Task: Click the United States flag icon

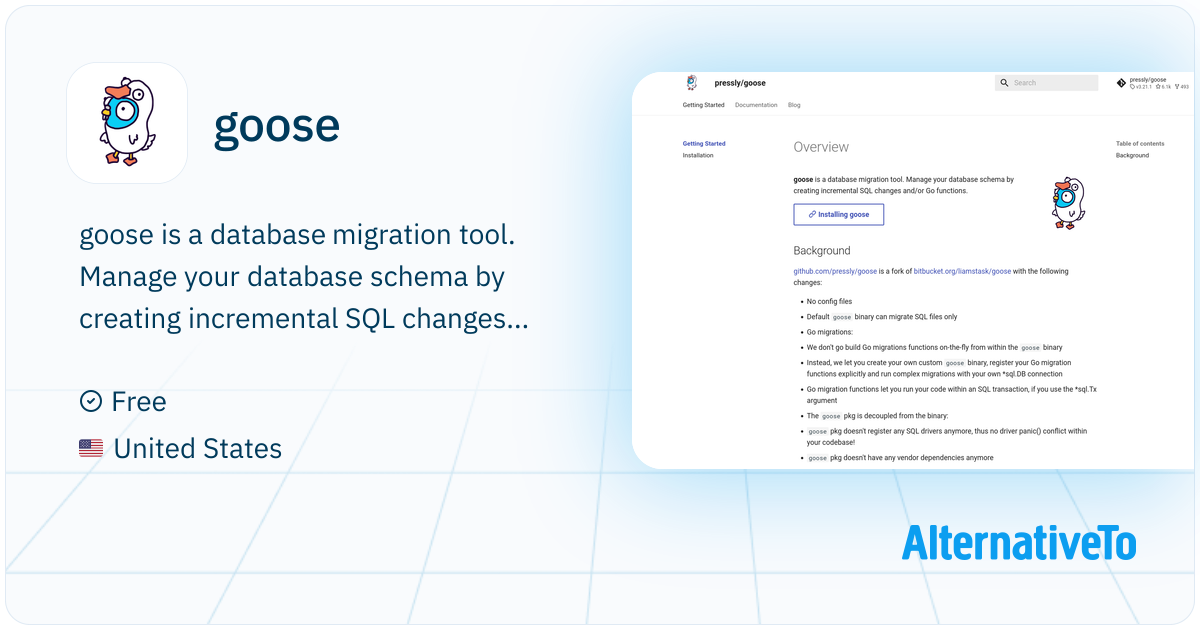Action: 91,449
